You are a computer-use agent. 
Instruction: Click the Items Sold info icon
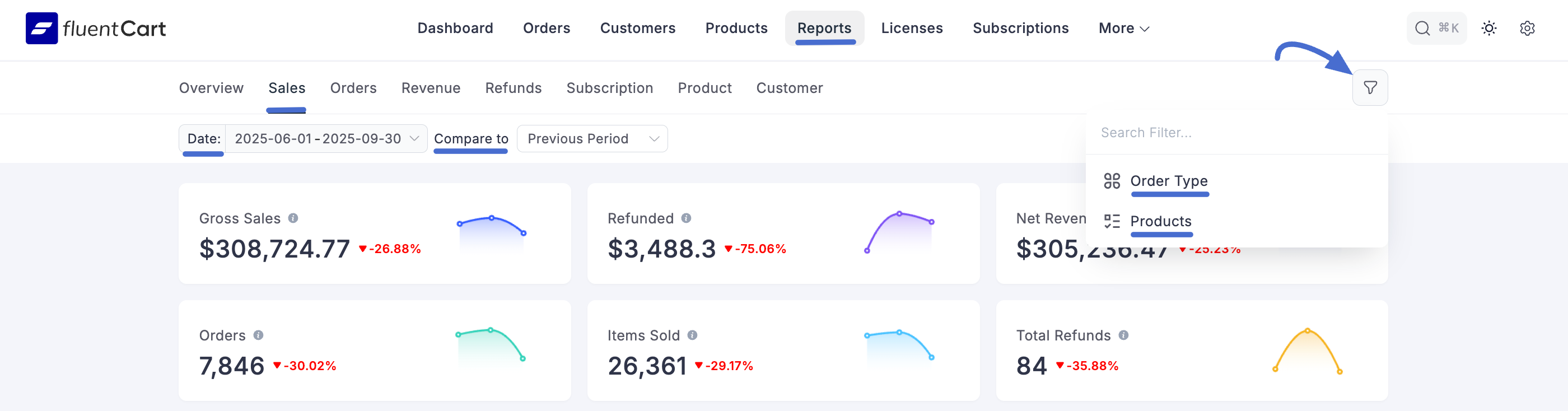692,335
